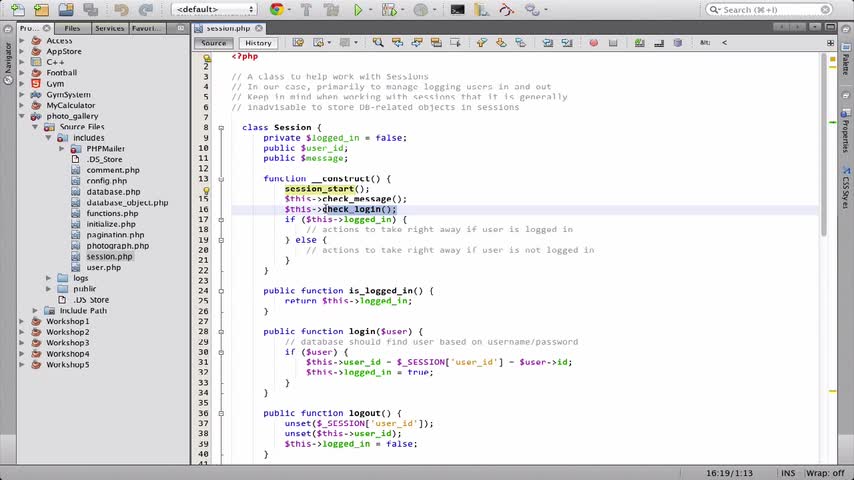Viewport: 854px width, 480px height.
Task: Click the Build Project hammer icon
Action: pos(306,9)
